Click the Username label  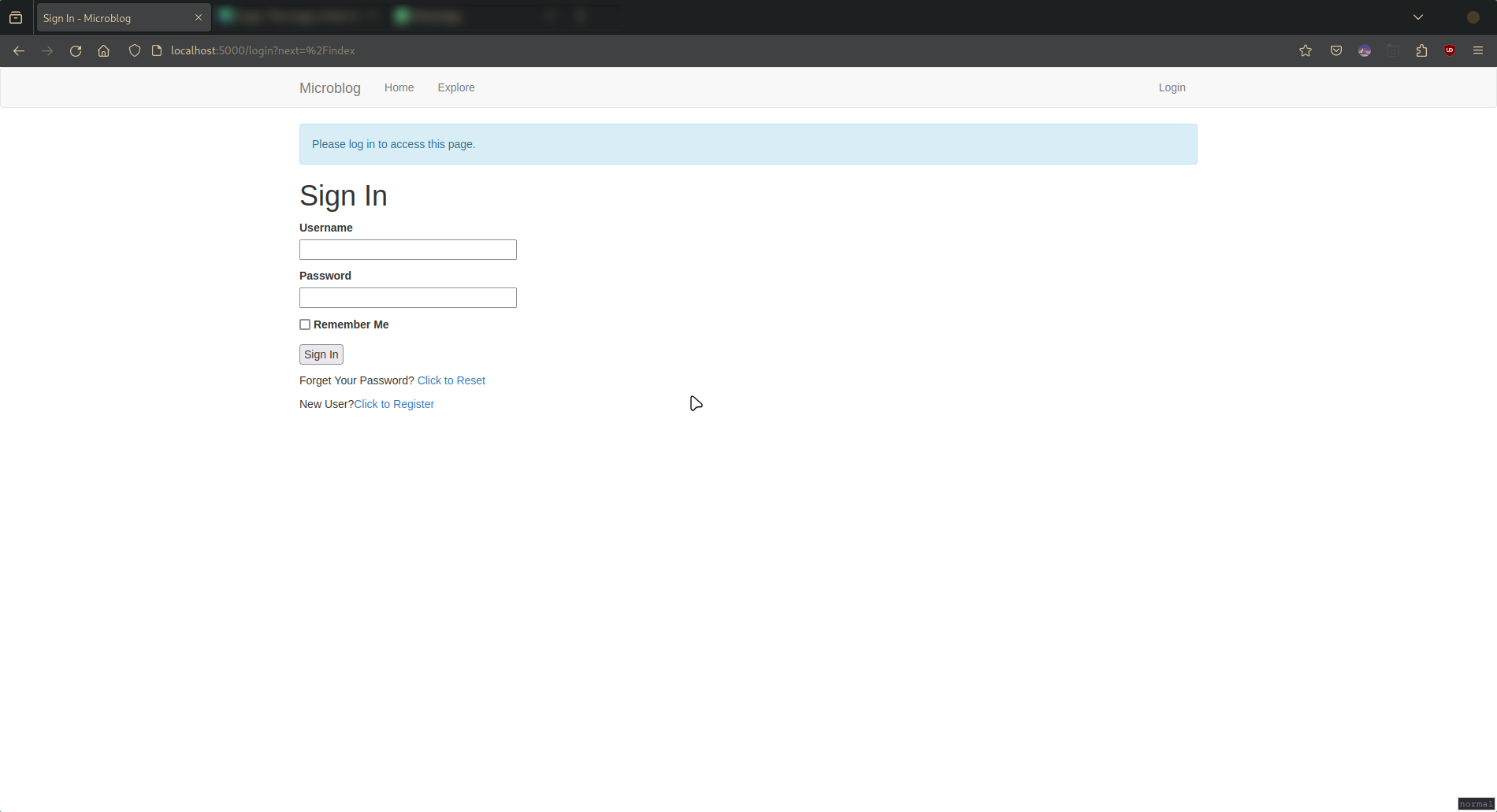[x=326, y=228]
